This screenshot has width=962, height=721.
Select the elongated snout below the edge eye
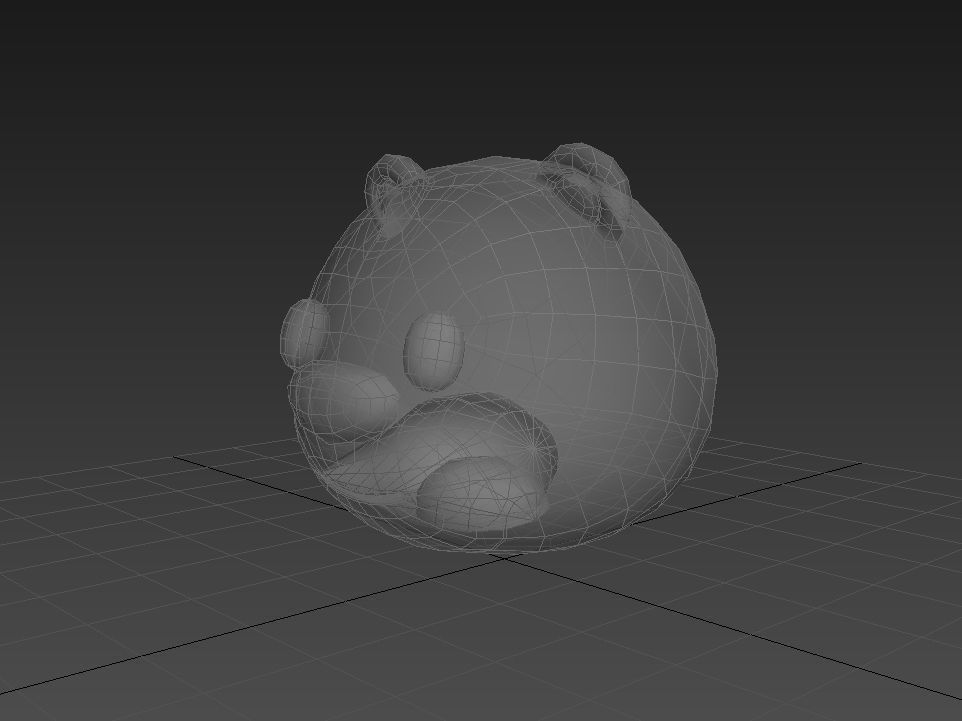[x=344, y=399]
